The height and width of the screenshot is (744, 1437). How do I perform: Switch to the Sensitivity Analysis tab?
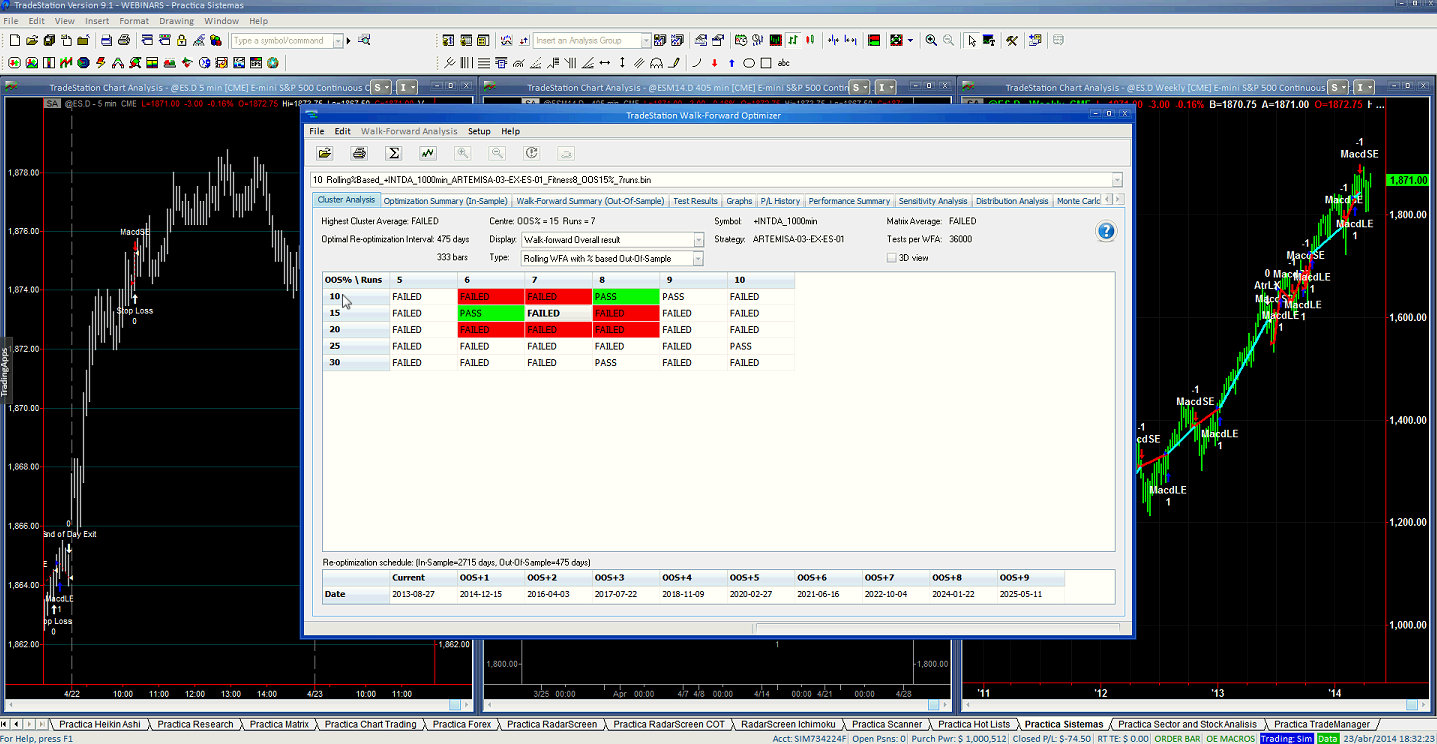(x=933, y=201)
